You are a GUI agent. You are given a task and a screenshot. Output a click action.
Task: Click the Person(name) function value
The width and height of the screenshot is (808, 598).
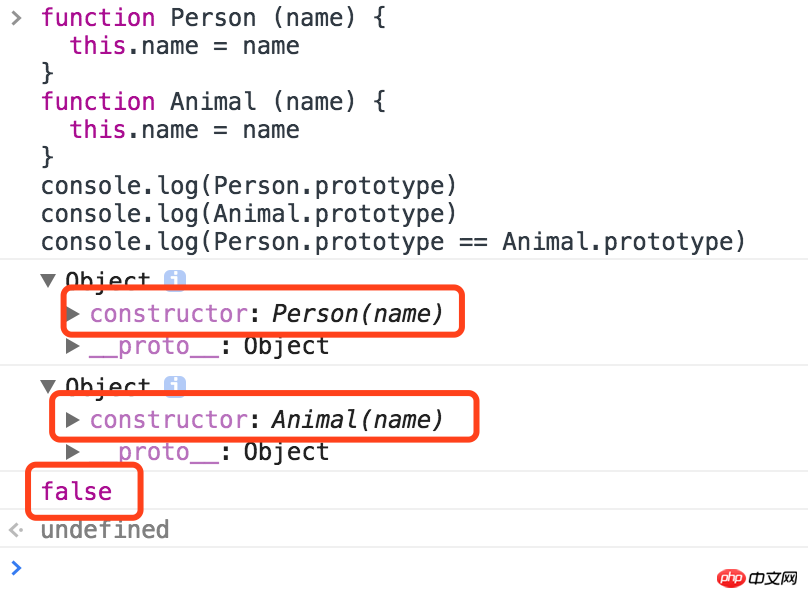pos(357,314)
